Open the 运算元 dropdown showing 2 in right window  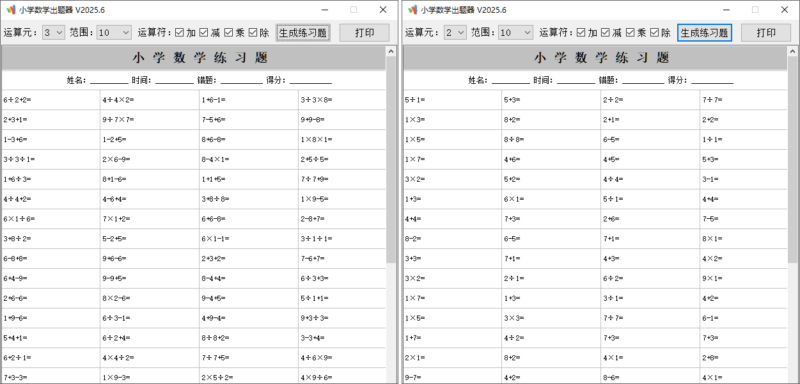[455, 33]
